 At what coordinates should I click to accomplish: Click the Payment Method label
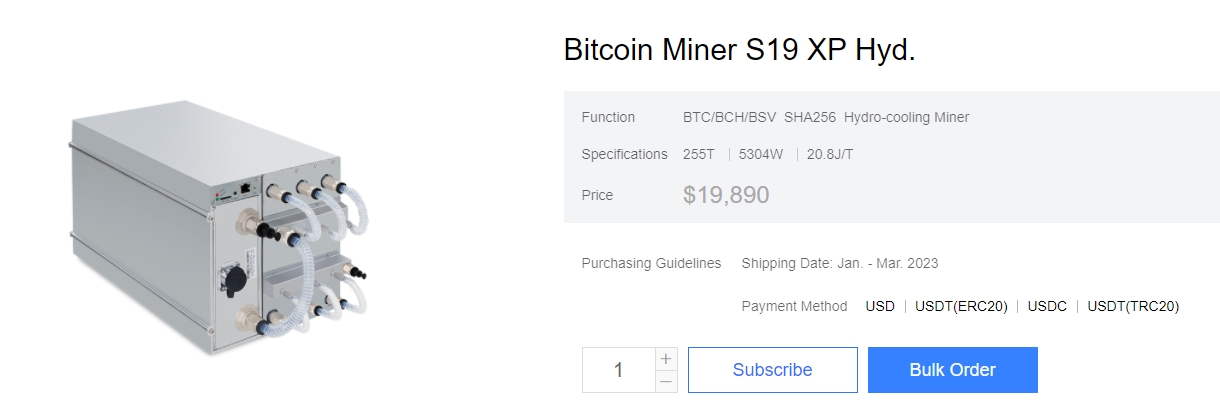(x=794, y=306)
